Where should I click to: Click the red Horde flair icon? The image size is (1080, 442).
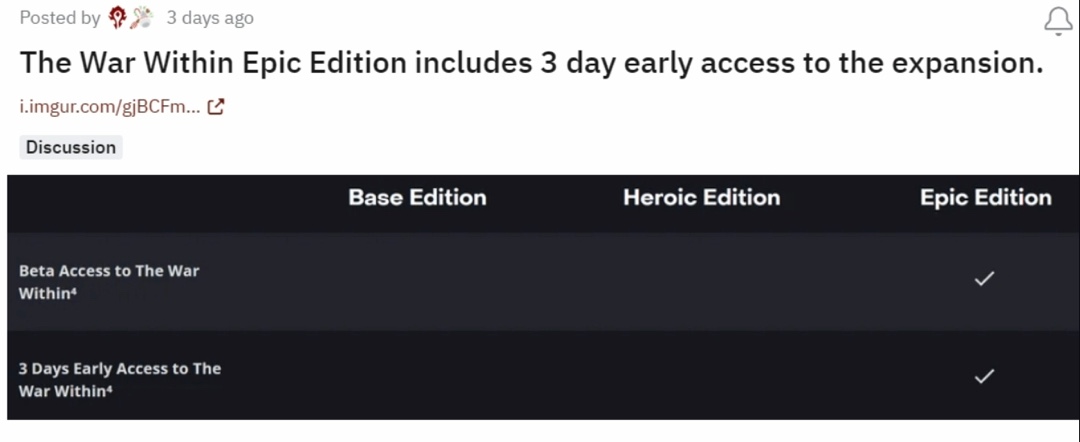(x=118, y=17)
